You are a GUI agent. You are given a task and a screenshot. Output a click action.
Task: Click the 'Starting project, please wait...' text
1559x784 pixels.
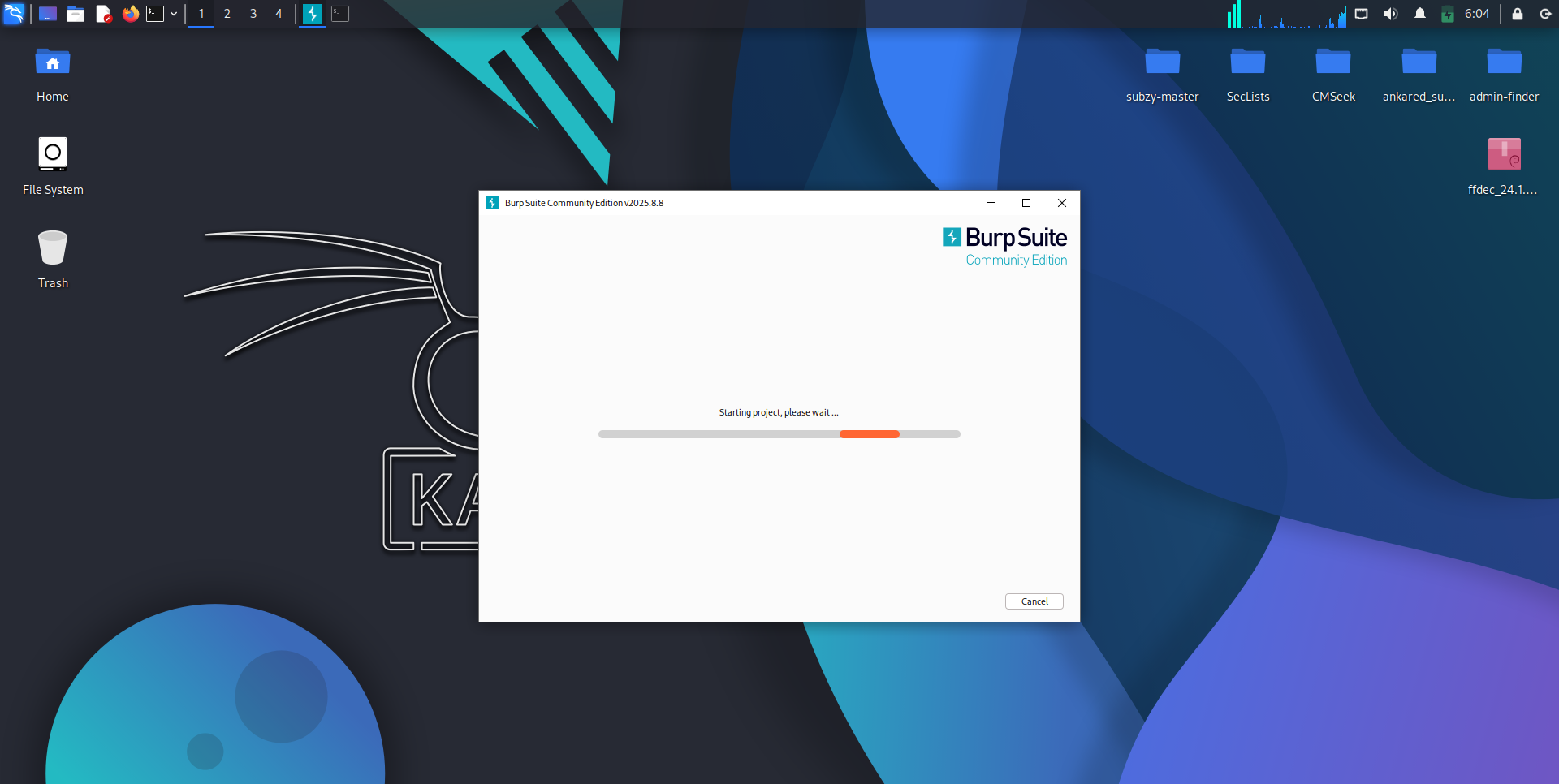(779, 412)
